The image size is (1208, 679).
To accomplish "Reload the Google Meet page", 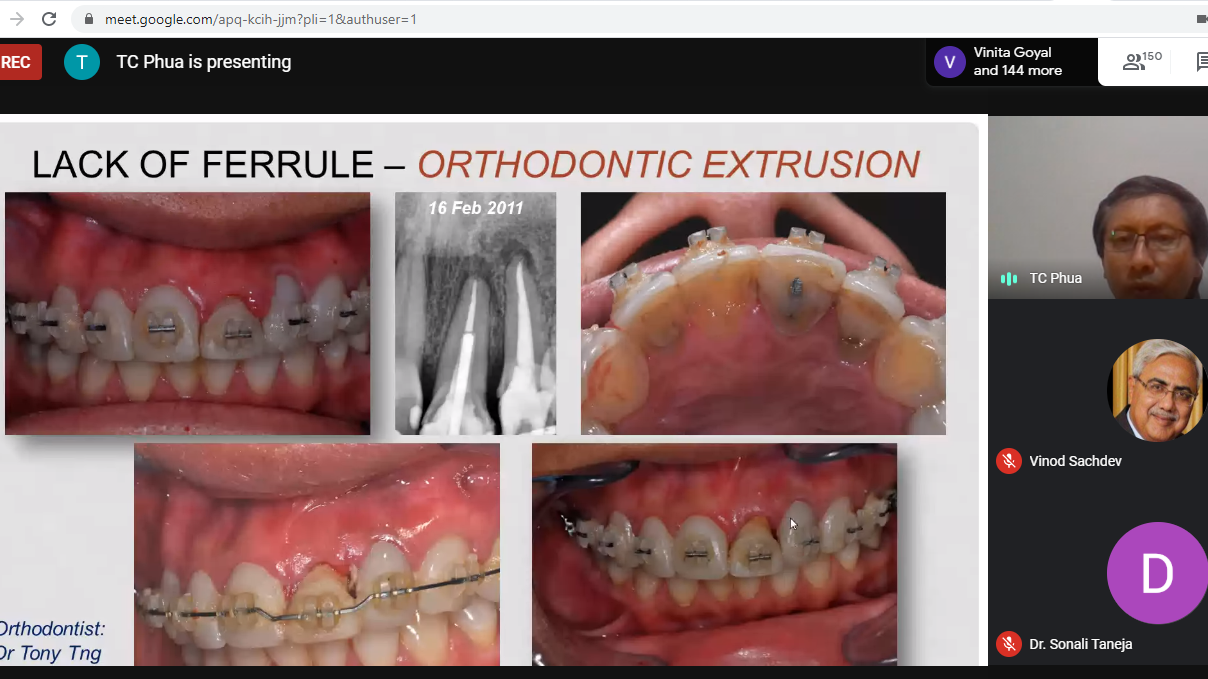I will (x=49, y=19).
